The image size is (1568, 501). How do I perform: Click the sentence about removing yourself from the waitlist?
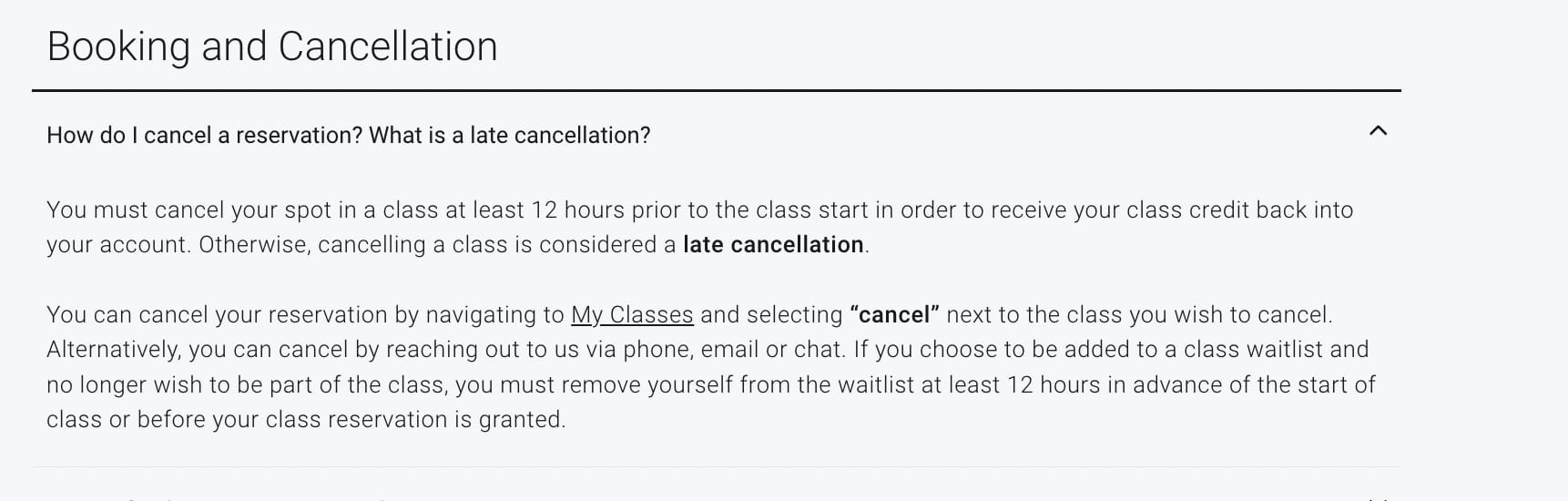(710, 384)
